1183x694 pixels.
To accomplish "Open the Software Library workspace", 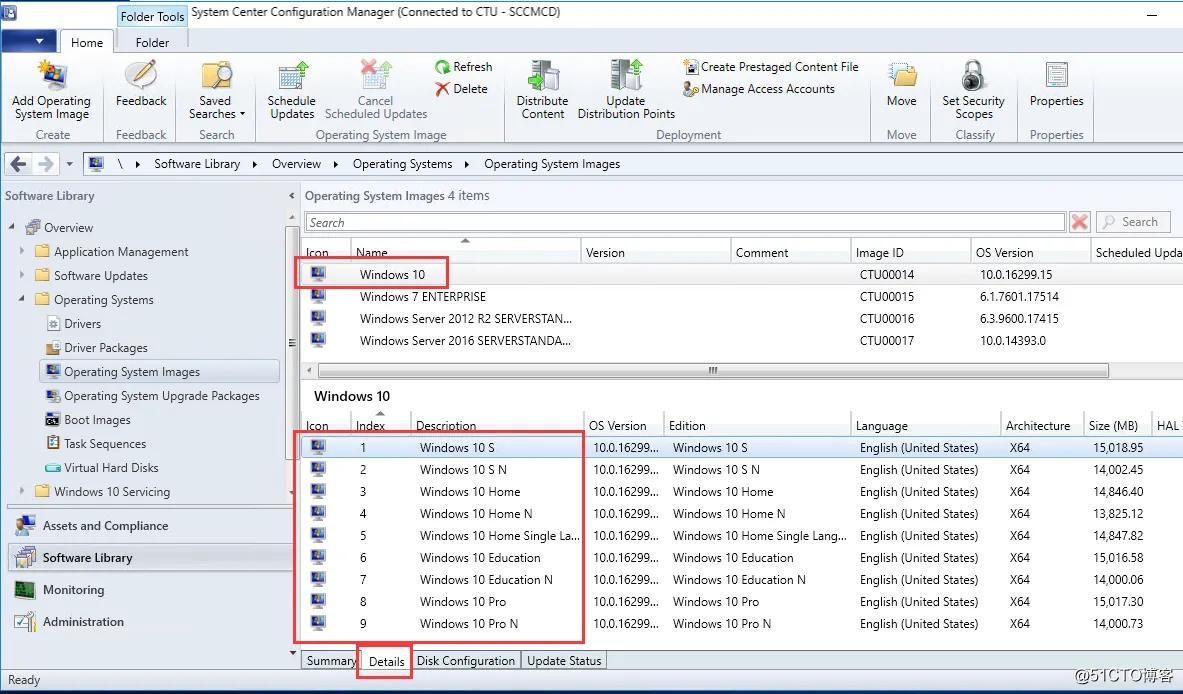I will [x=149, y=557].
